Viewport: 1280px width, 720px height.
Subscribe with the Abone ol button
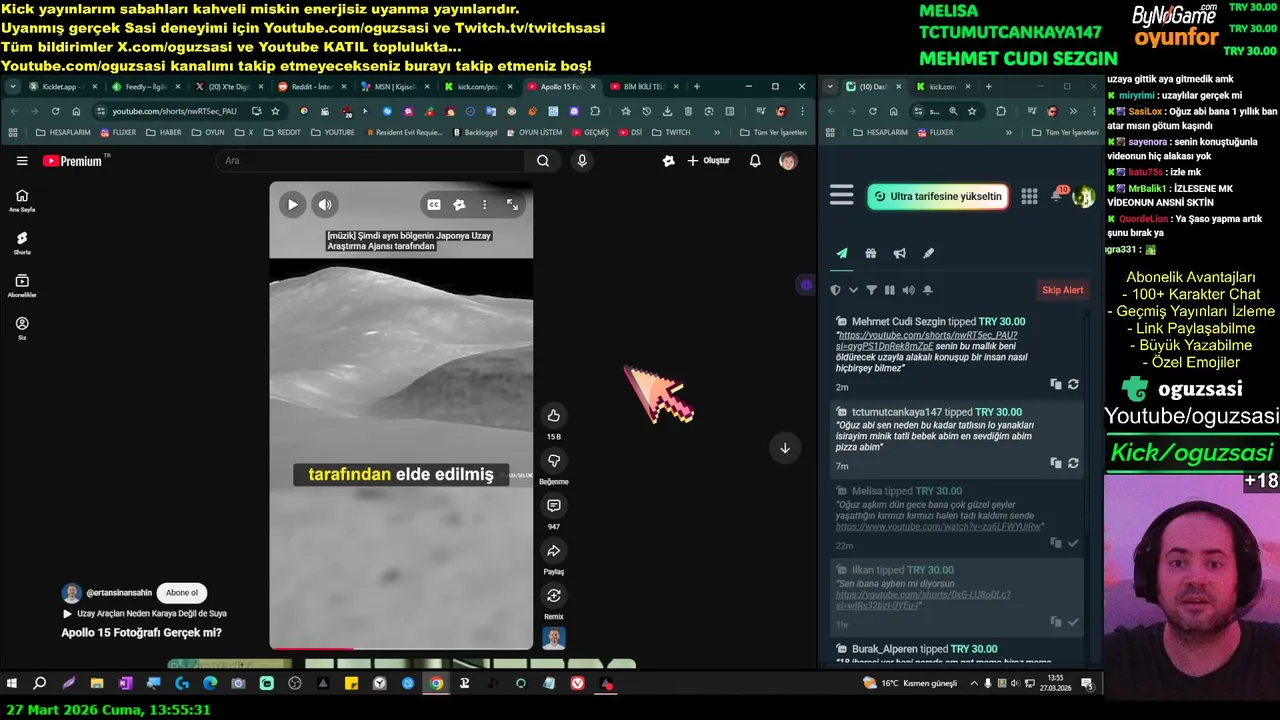182,593
